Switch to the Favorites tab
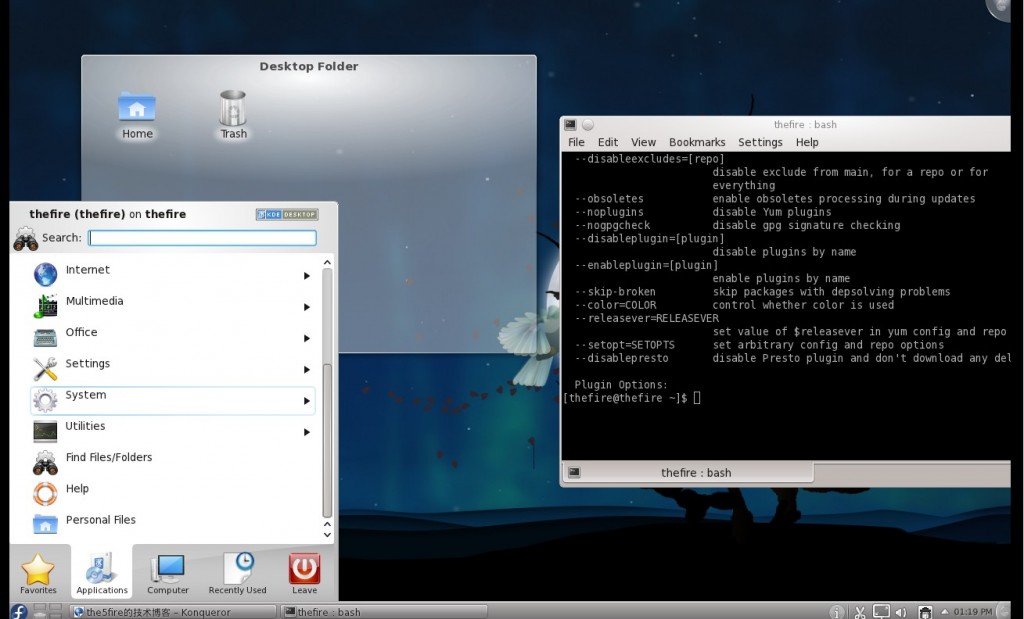 [39, 574]
